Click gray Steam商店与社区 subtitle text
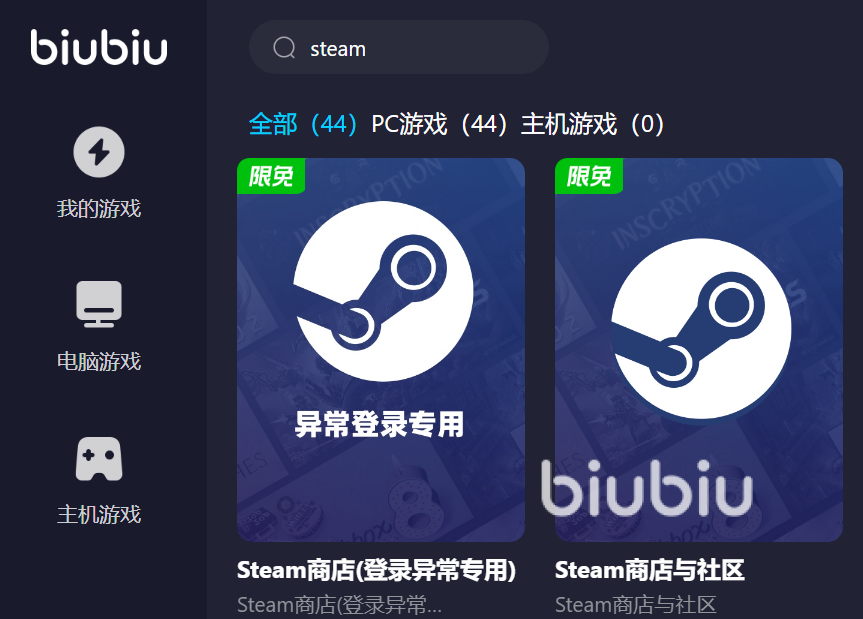Viewport: 863px width, 619px height. coord(636,605)
